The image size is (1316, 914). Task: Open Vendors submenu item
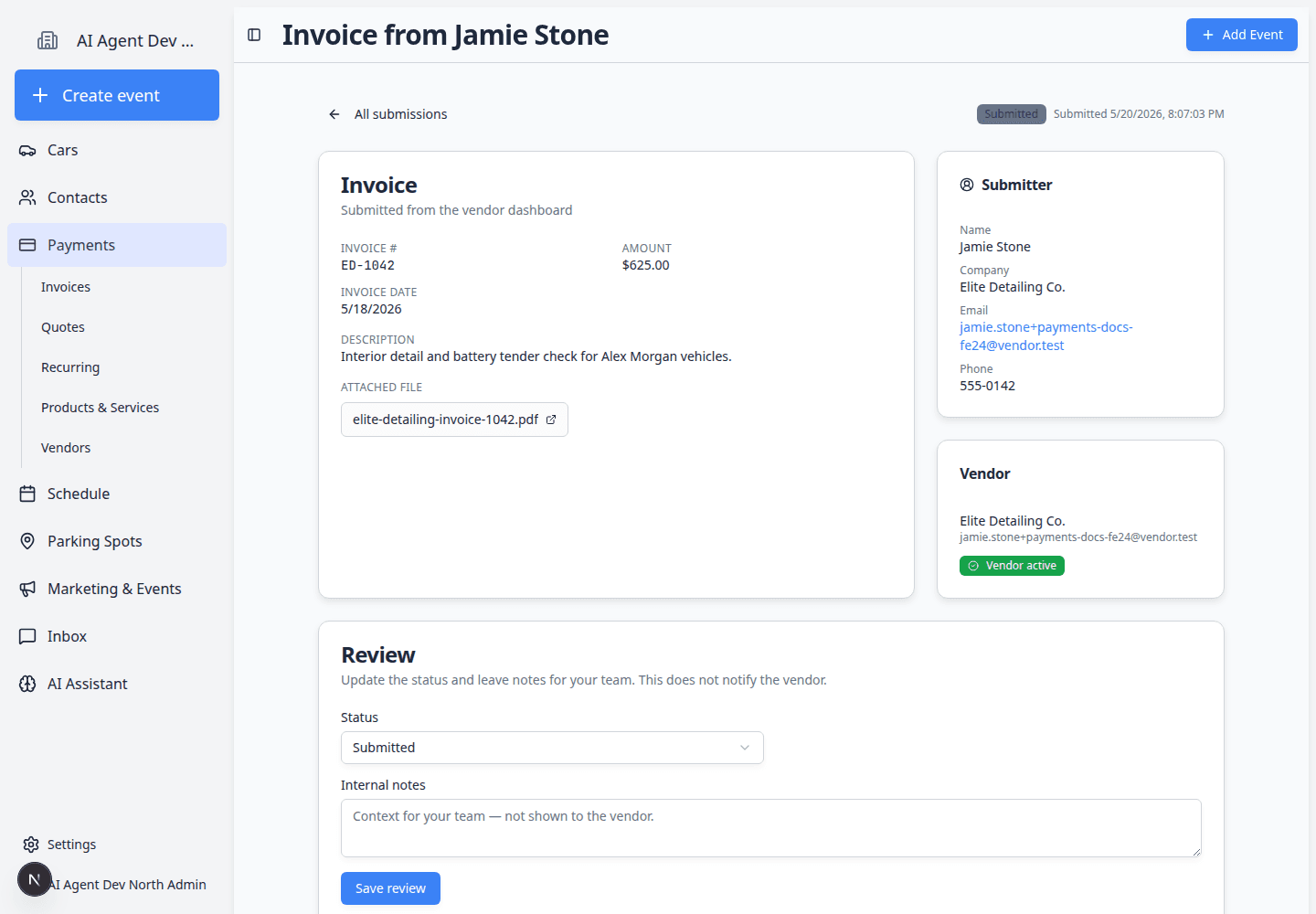pos(66,448)
